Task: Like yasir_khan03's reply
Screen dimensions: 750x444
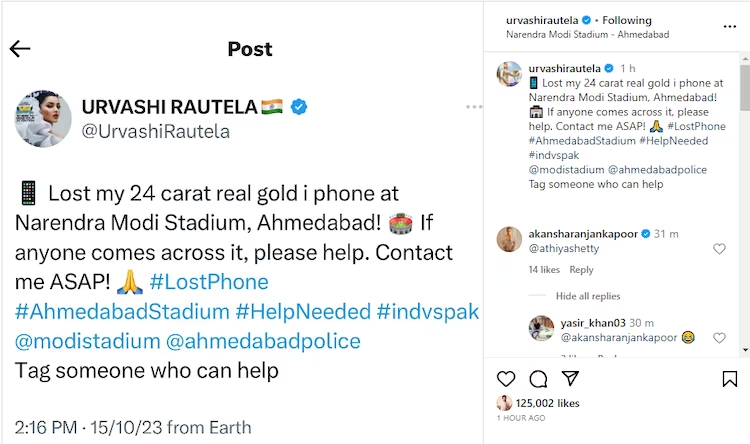Action: coord(719,338)
